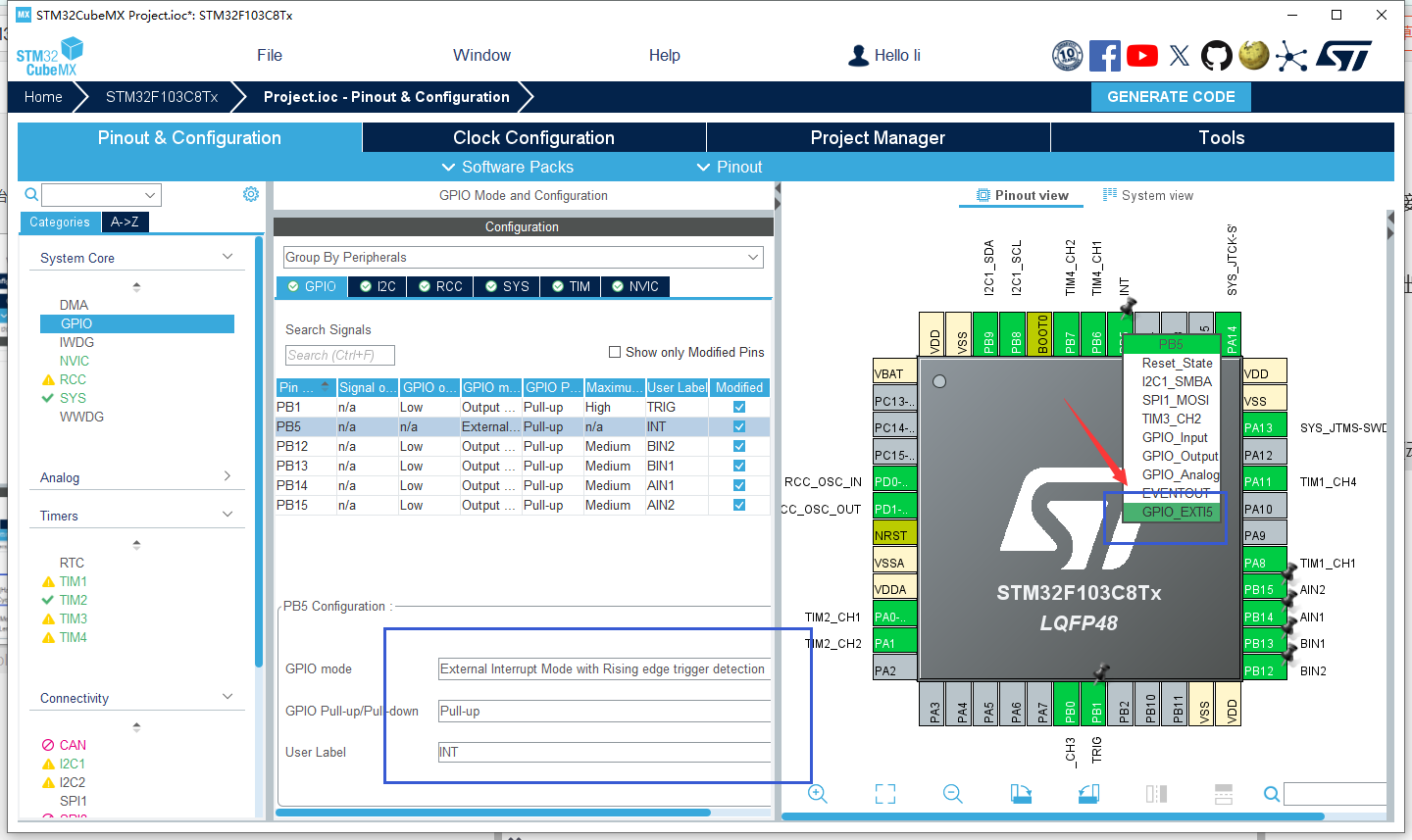1412x840 pixels.
Task: Click the Search Signals input field
Action: (340, 356)
